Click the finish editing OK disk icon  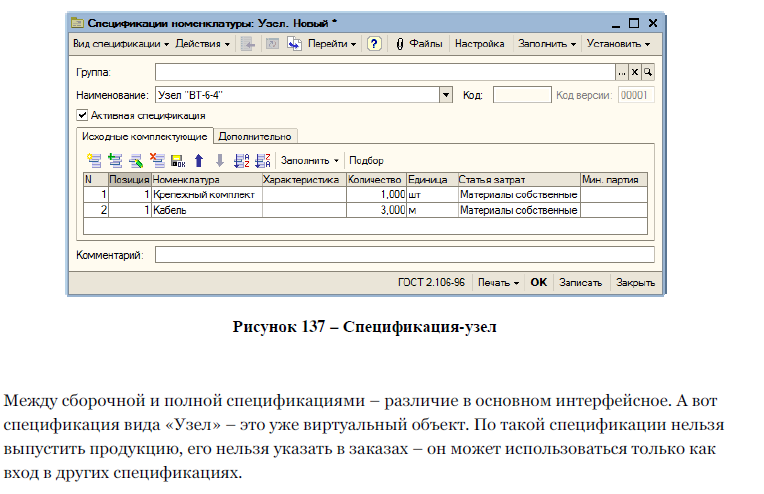click(x=178, y=160)
